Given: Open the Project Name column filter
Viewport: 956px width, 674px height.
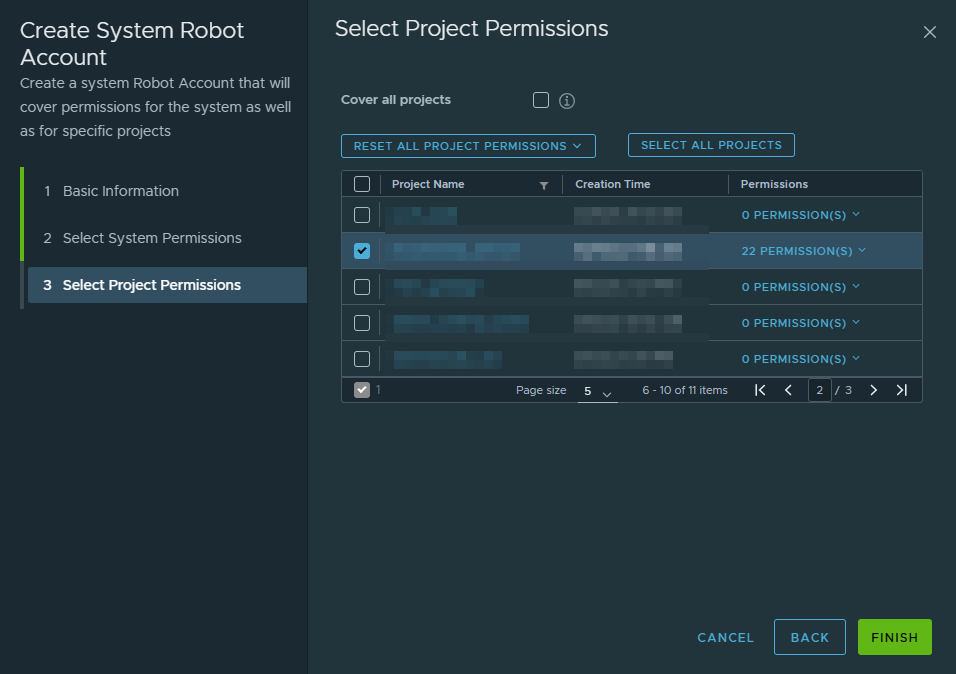Looking at the screenshot, I should pos(544,185).
